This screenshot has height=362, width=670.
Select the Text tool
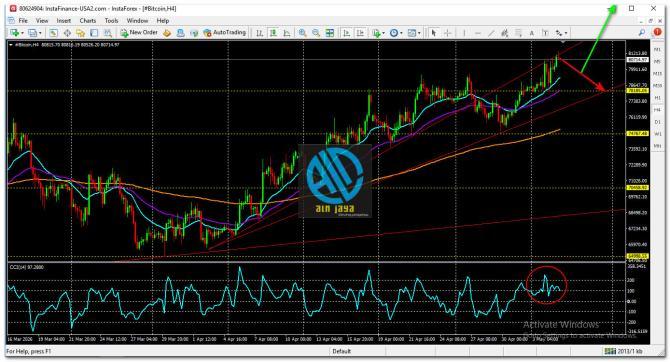click(532, 33)
